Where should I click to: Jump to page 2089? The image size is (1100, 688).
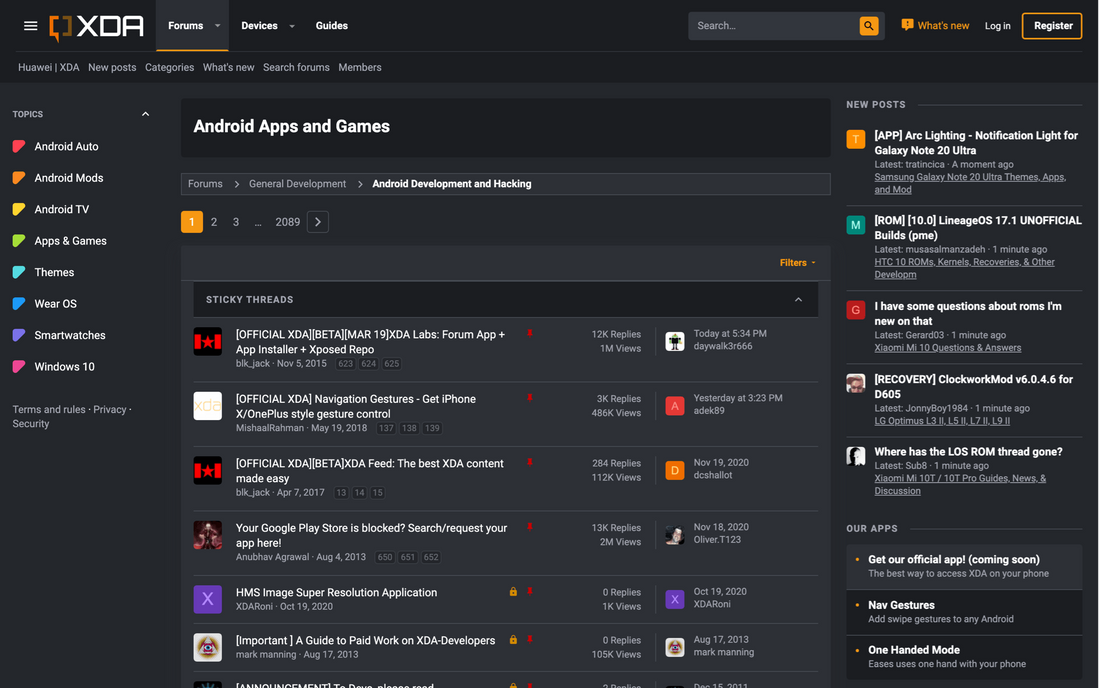[x=287, y=222]
